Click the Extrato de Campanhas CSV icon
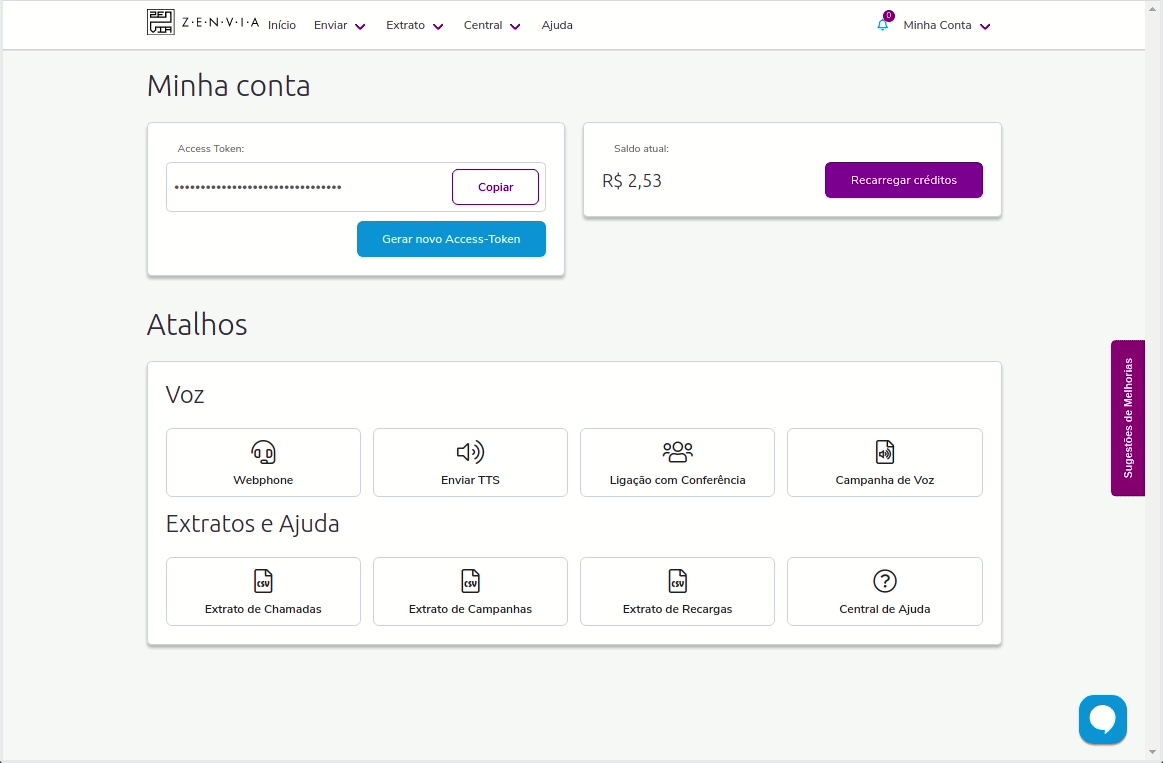The height and width of the screenshot is (763, 1163). point(470,581)
